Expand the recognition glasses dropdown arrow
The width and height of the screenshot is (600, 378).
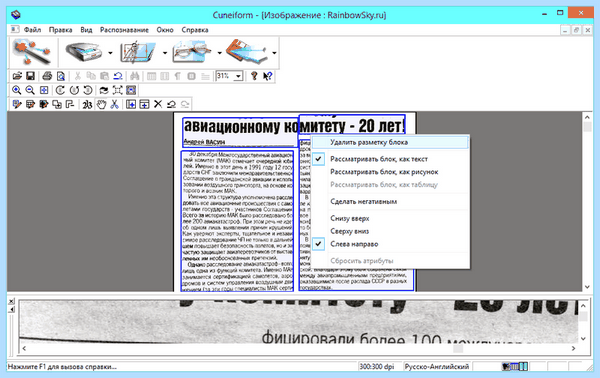[x=219, y=53]
